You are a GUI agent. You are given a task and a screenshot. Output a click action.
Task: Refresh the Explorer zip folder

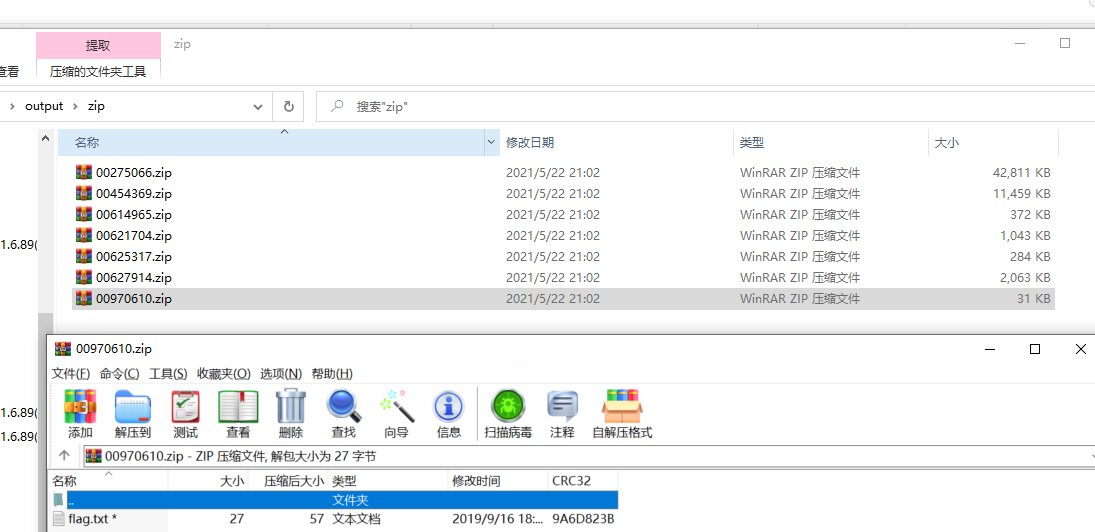click(288, 107)
